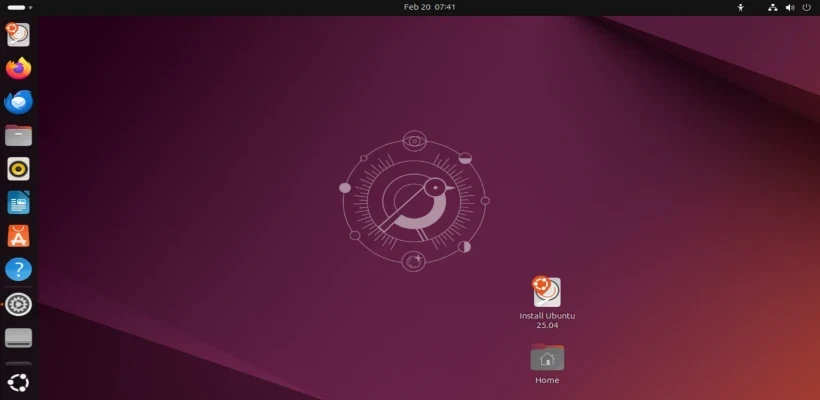Click the mounted drive dock icon
The image size is (820, 400).
click(18, 338)
